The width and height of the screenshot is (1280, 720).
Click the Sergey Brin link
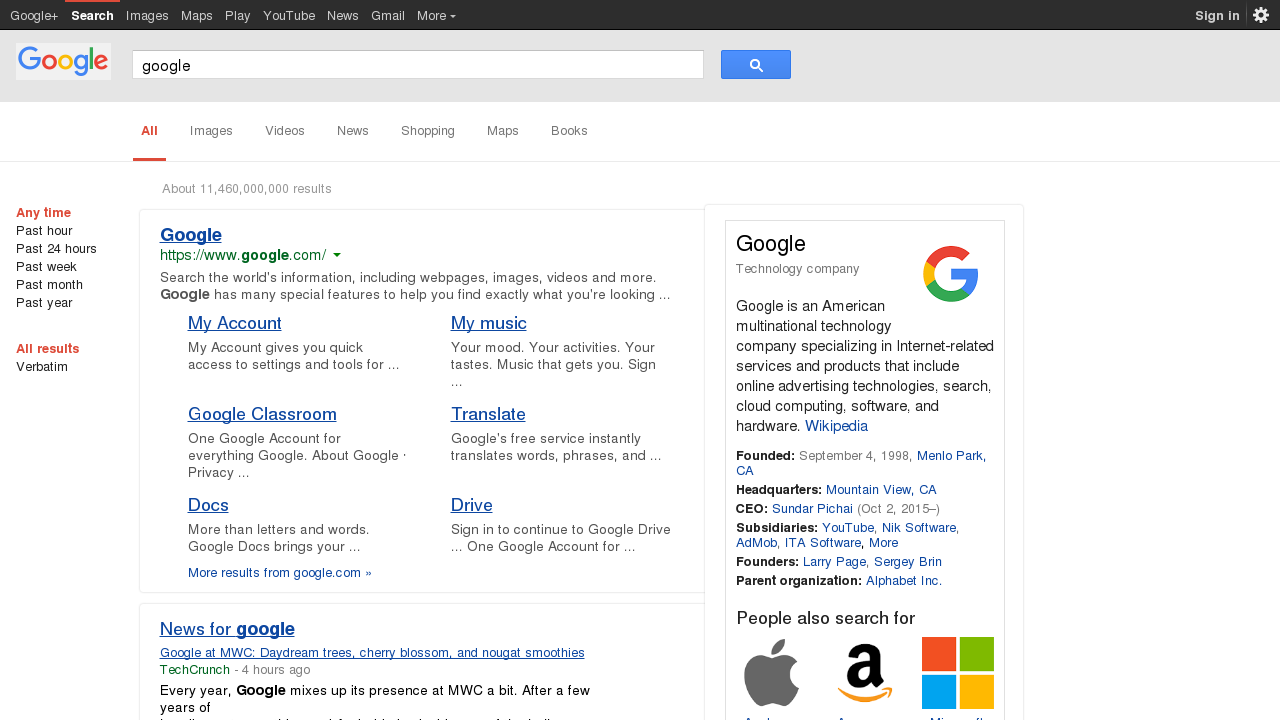point(908,562)
